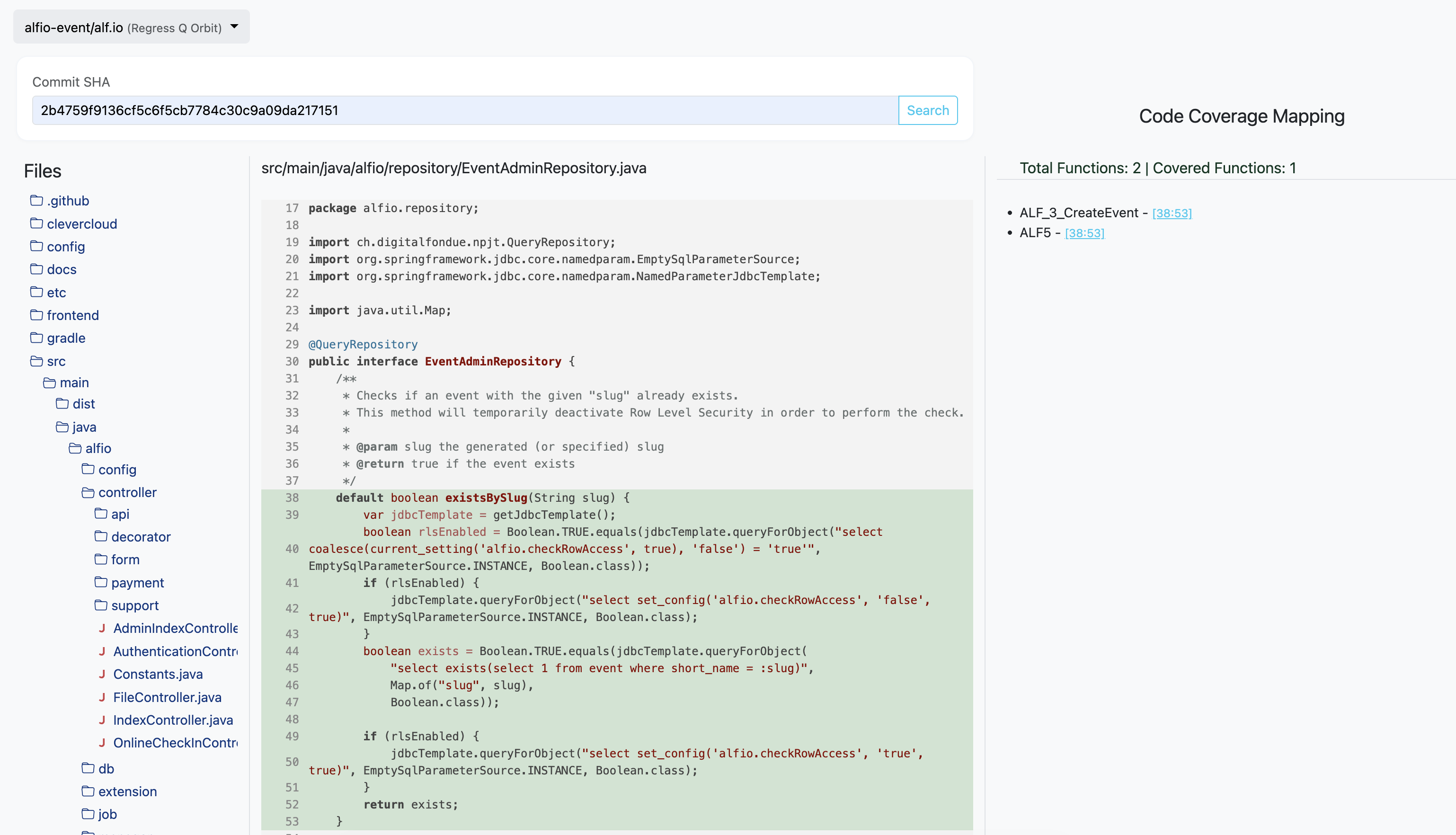The height and width of the screenshot is (835, 1456).
Task: Click the .github folder icon
Action: (37, 200)
